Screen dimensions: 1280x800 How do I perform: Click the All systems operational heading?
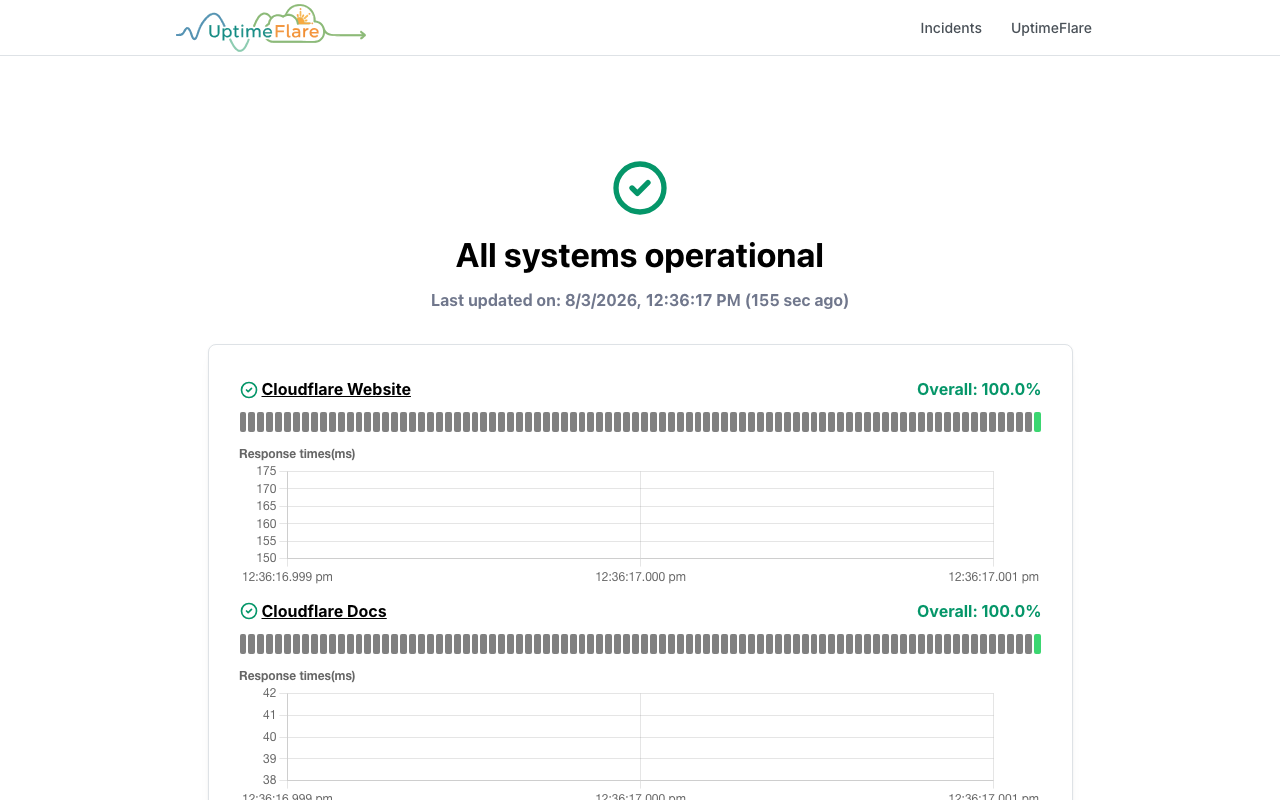coord(640,256)
